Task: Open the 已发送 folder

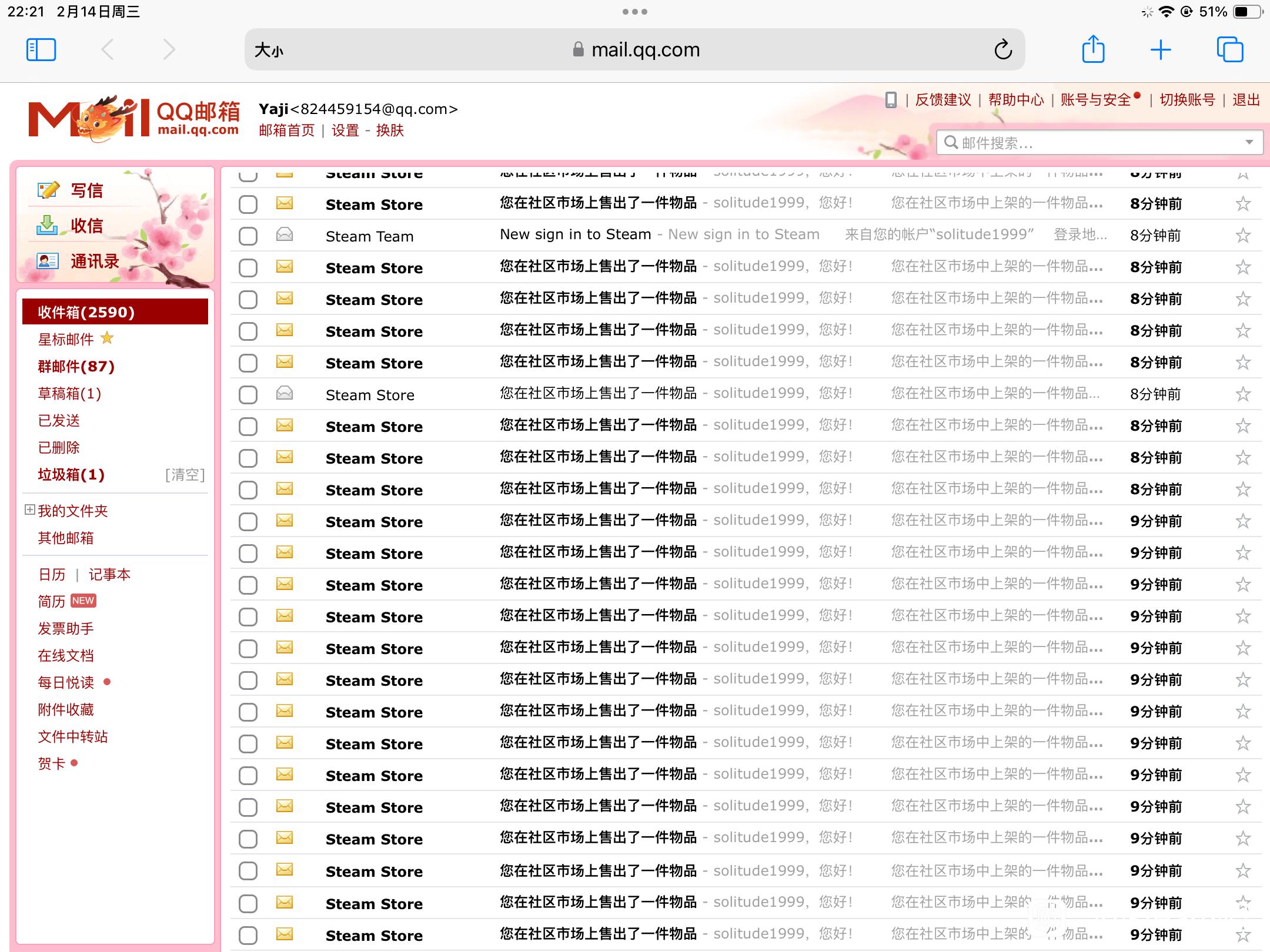Action: pos(59,420)
